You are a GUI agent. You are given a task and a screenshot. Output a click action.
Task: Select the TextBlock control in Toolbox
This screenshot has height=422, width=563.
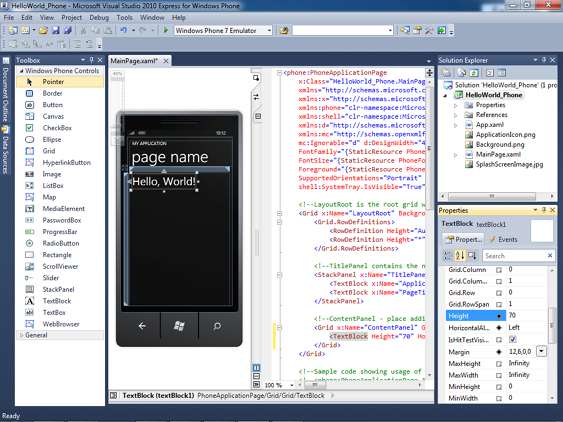[x=60, y=301]
